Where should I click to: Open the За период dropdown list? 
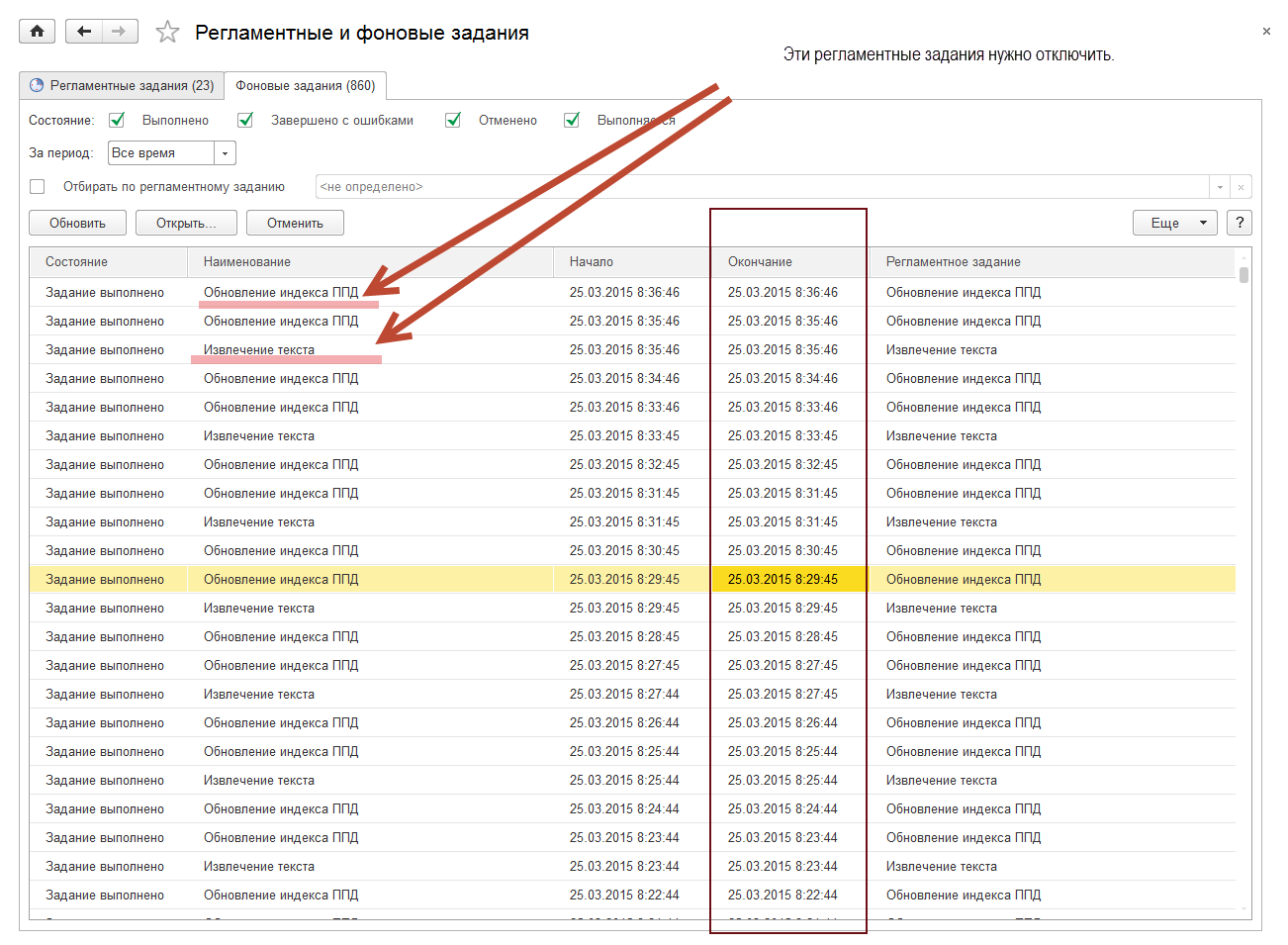click(226, 153)
